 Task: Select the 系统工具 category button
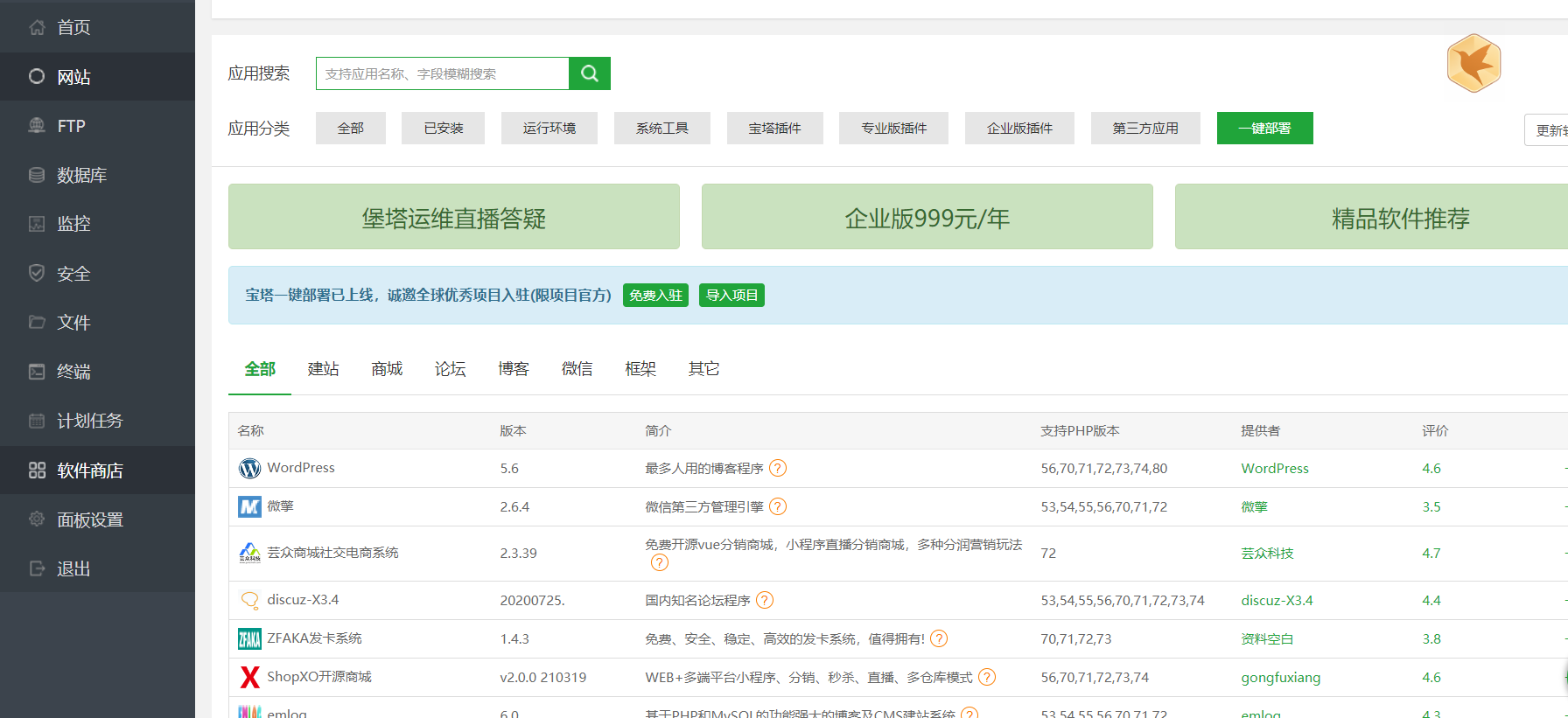[662, 128]
